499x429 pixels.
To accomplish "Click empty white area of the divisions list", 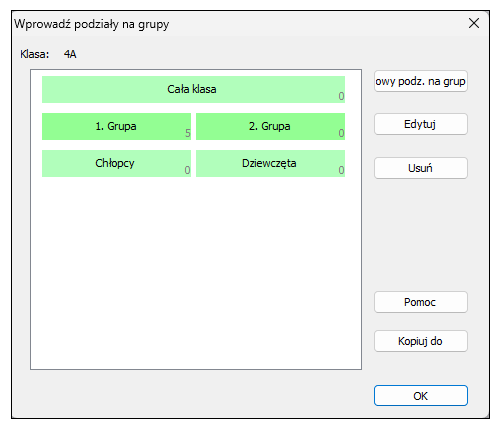I will tap(196, 273).
